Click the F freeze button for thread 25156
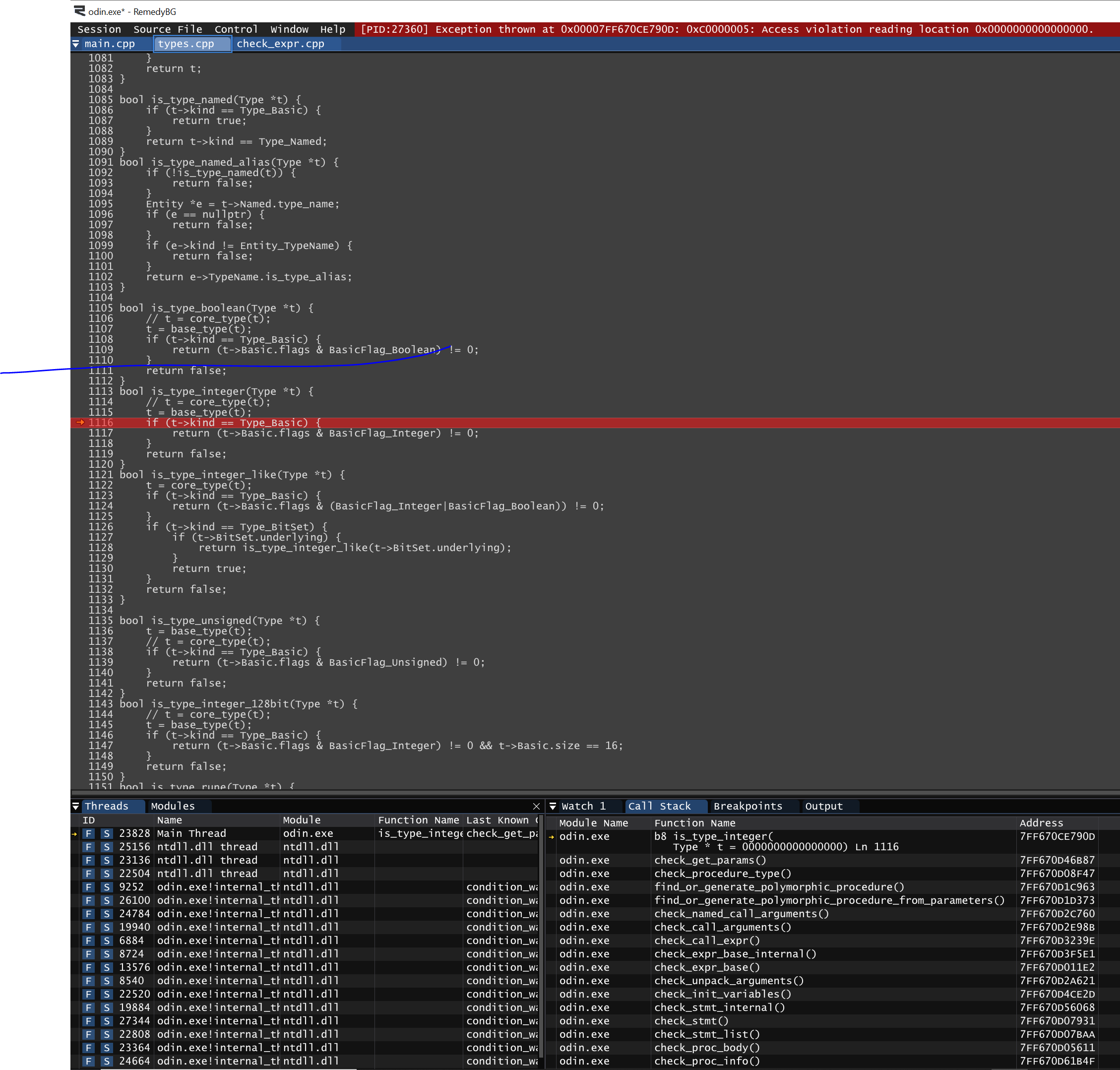 coord(89,847)
